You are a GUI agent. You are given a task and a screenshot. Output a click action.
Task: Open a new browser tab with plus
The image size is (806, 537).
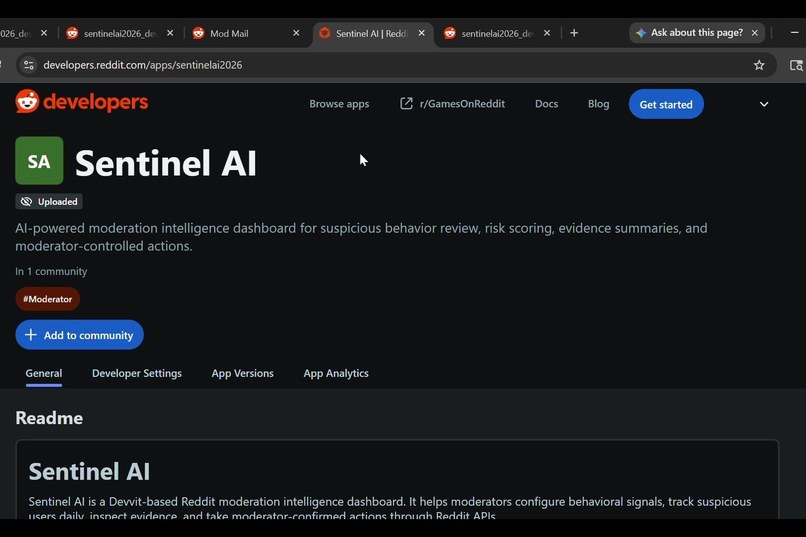(x=574, y=33)
